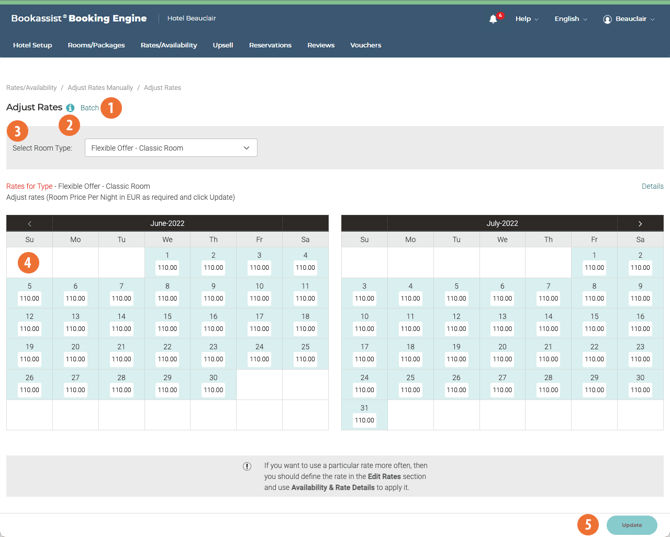The height and width of the screenshot is (537, 670).
Task: Open the notifications bell icon
Action: tap(493, 19)
